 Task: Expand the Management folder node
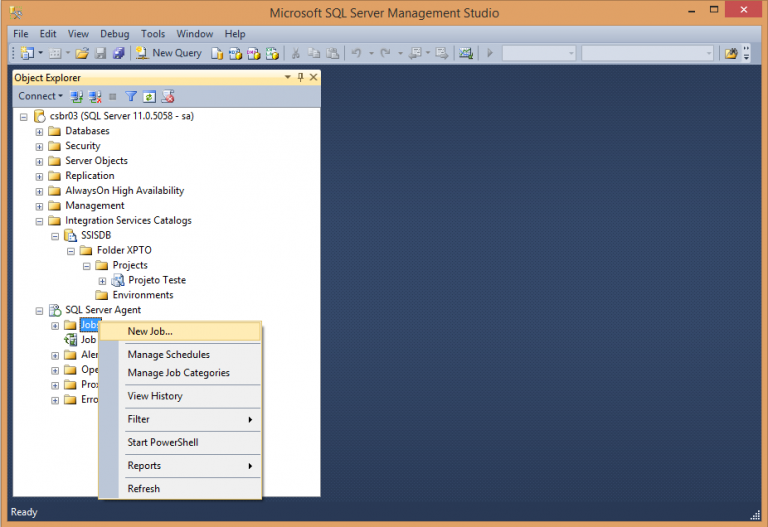click(x=39, y=206)
